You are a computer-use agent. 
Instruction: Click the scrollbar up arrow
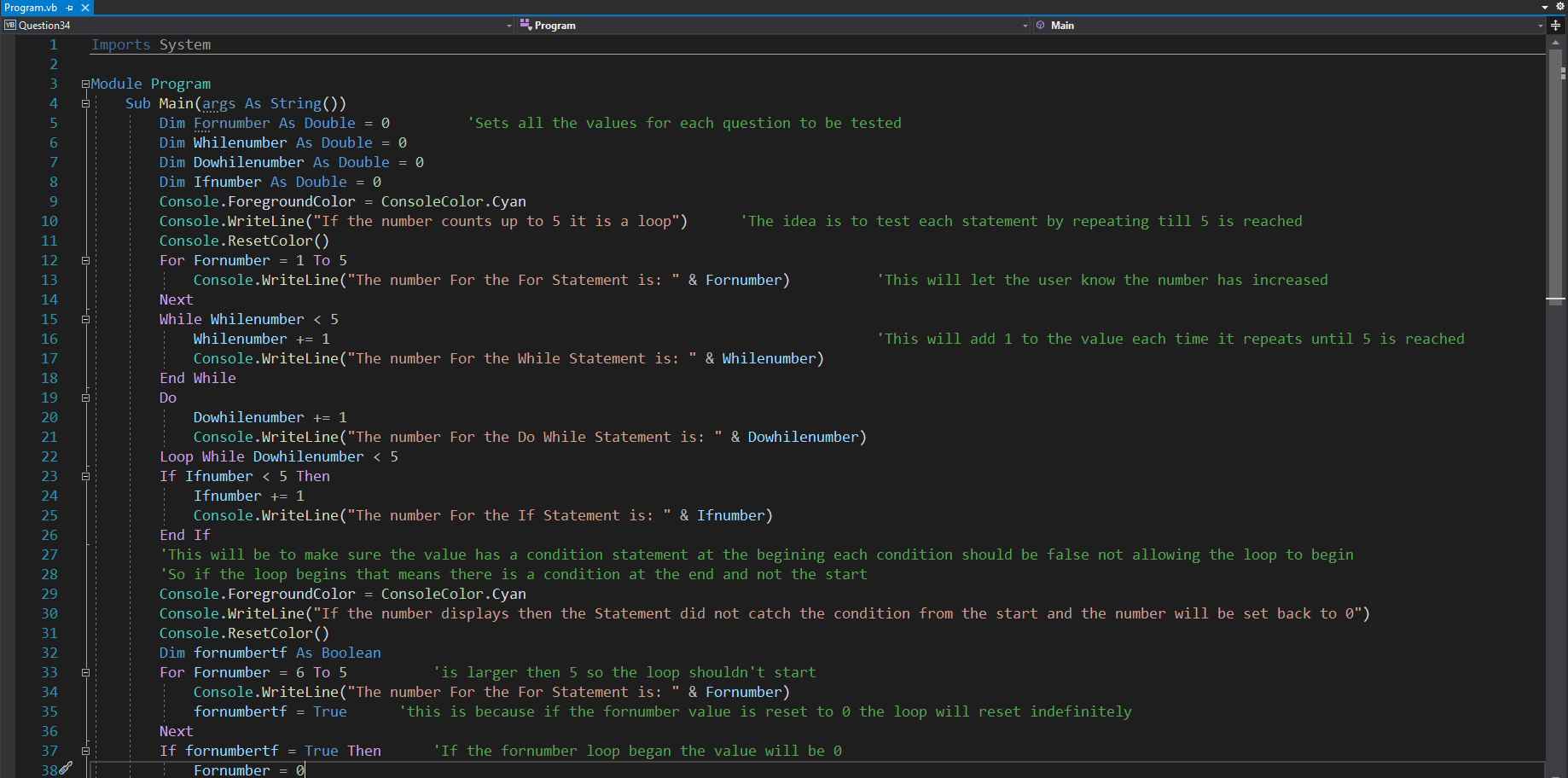1556,41
